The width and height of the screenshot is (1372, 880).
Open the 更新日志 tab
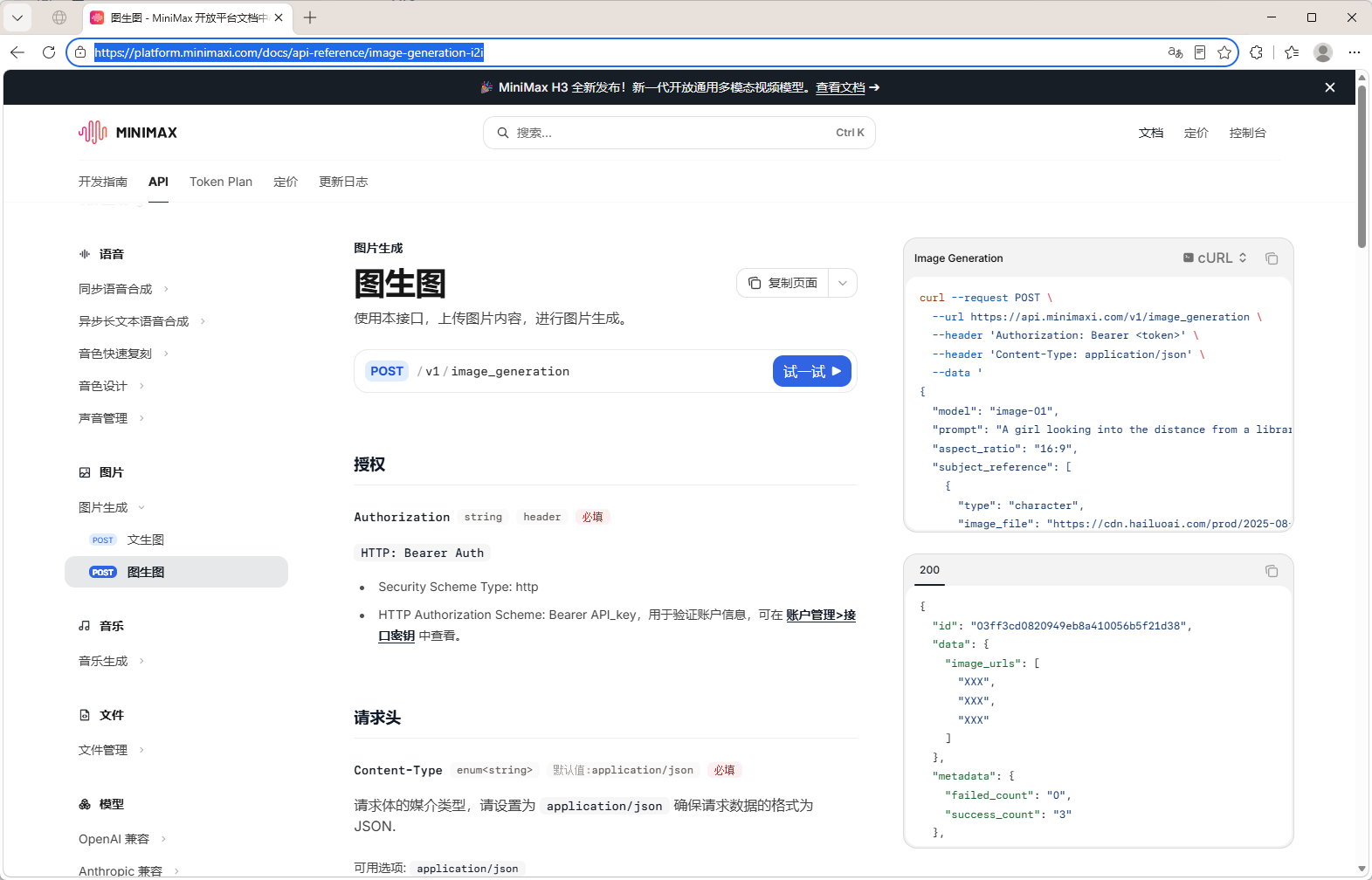343,182
